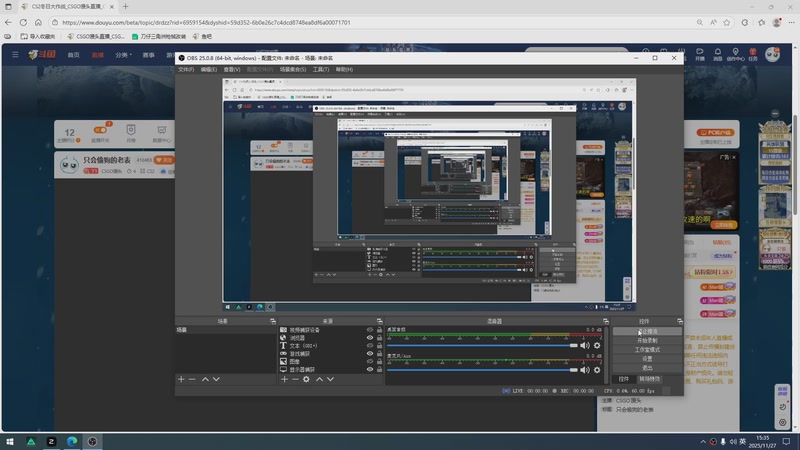Open 导入收藏夹 bookmark
800x450 pixels.
[38, 36]
